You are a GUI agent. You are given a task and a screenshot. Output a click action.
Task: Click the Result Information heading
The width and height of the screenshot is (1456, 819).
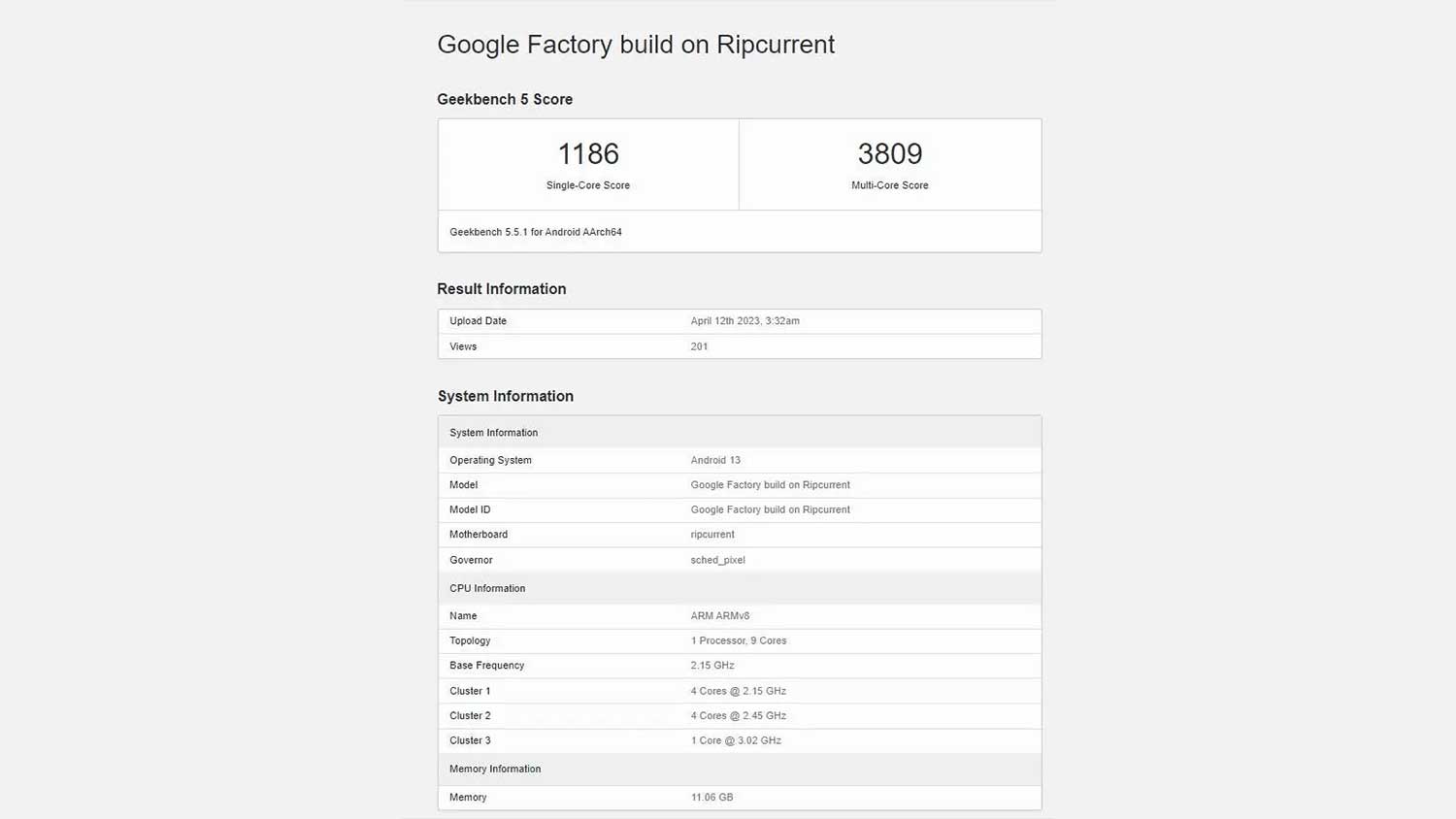click(x=502, y=289)
